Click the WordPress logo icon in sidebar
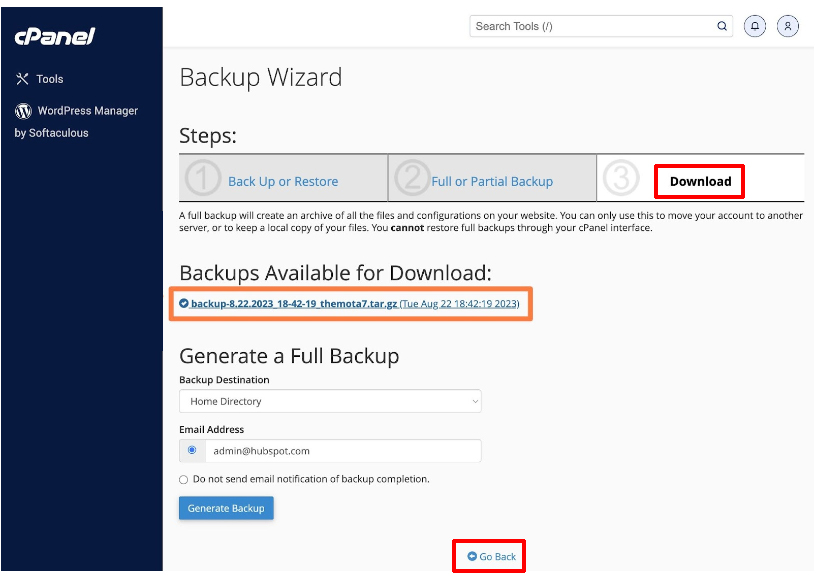821x577 pixels. tap(23, 111)
